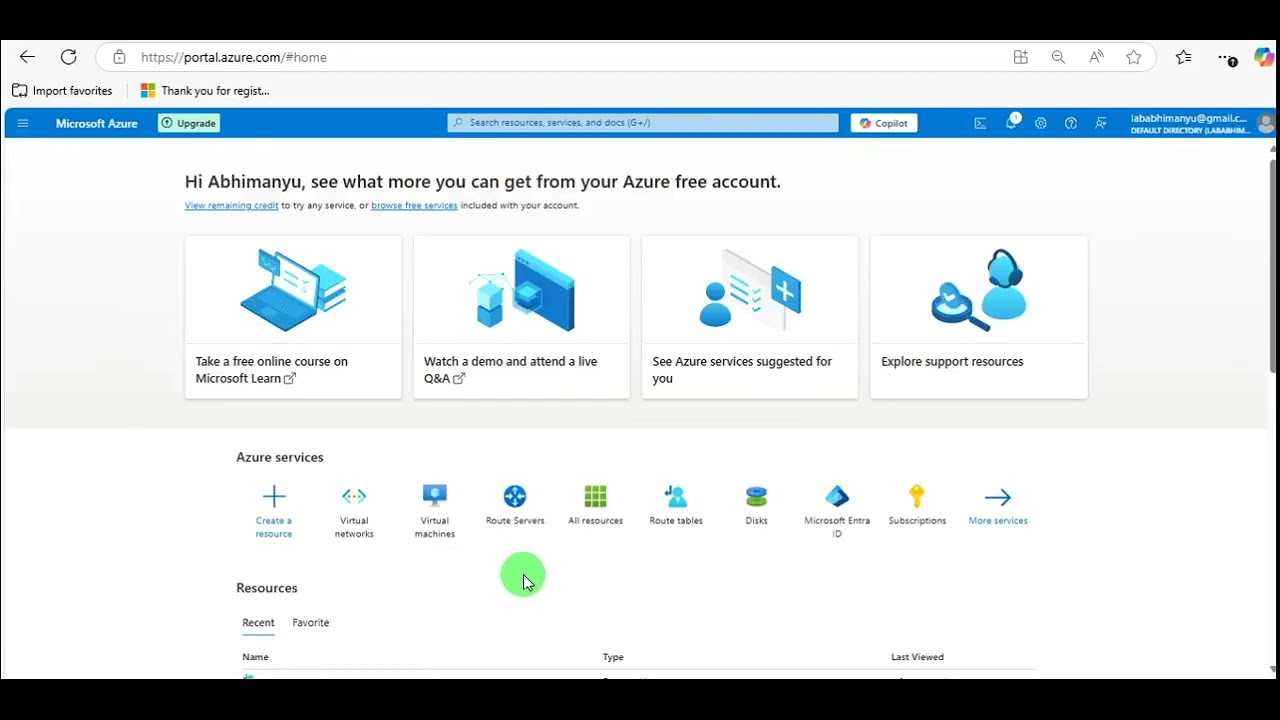Sort by the Type column header
Viewport: 1280px width, 720px height.
tap(613, 657)
